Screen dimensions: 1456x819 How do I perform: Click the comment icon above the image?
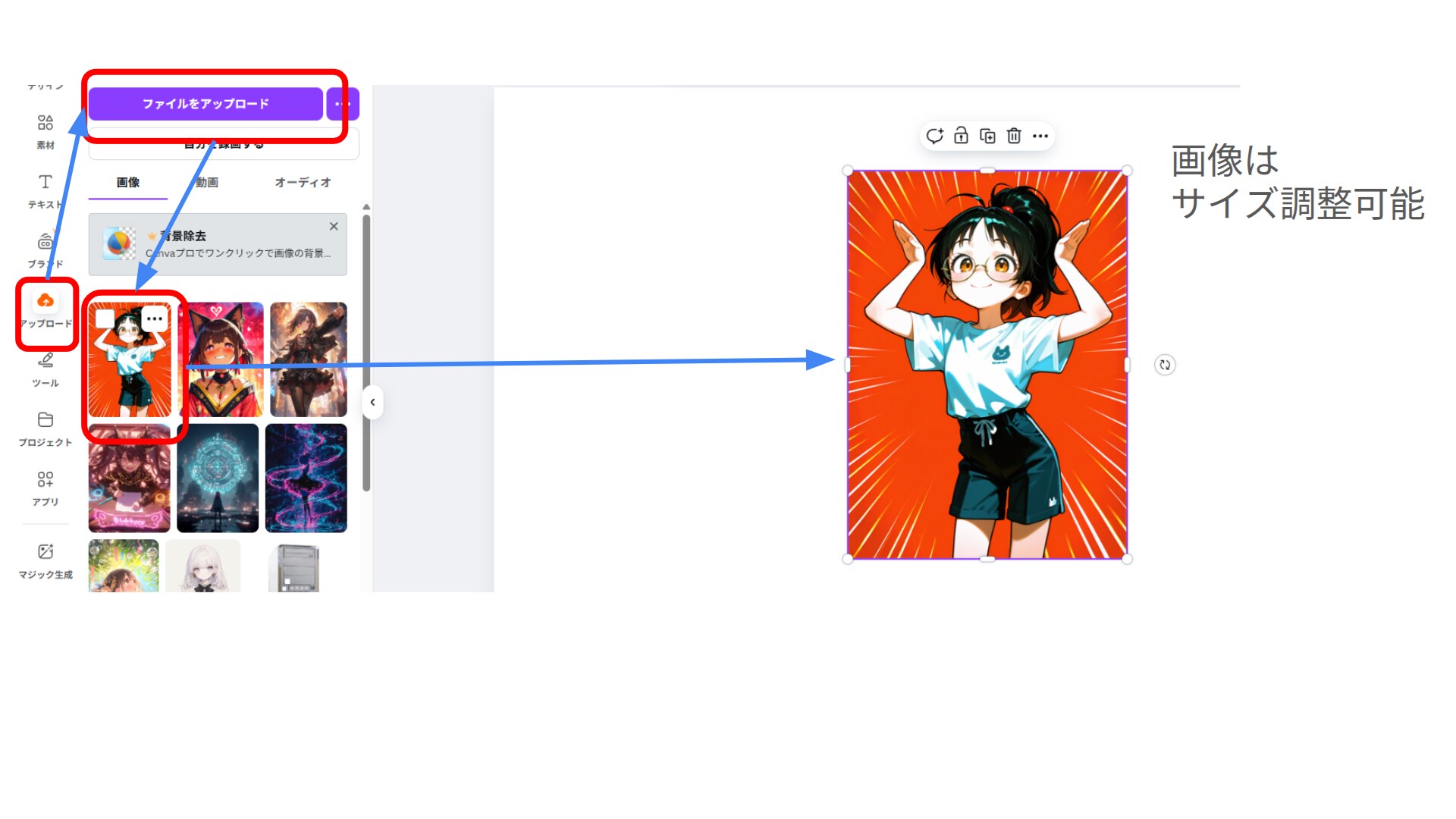934,136
